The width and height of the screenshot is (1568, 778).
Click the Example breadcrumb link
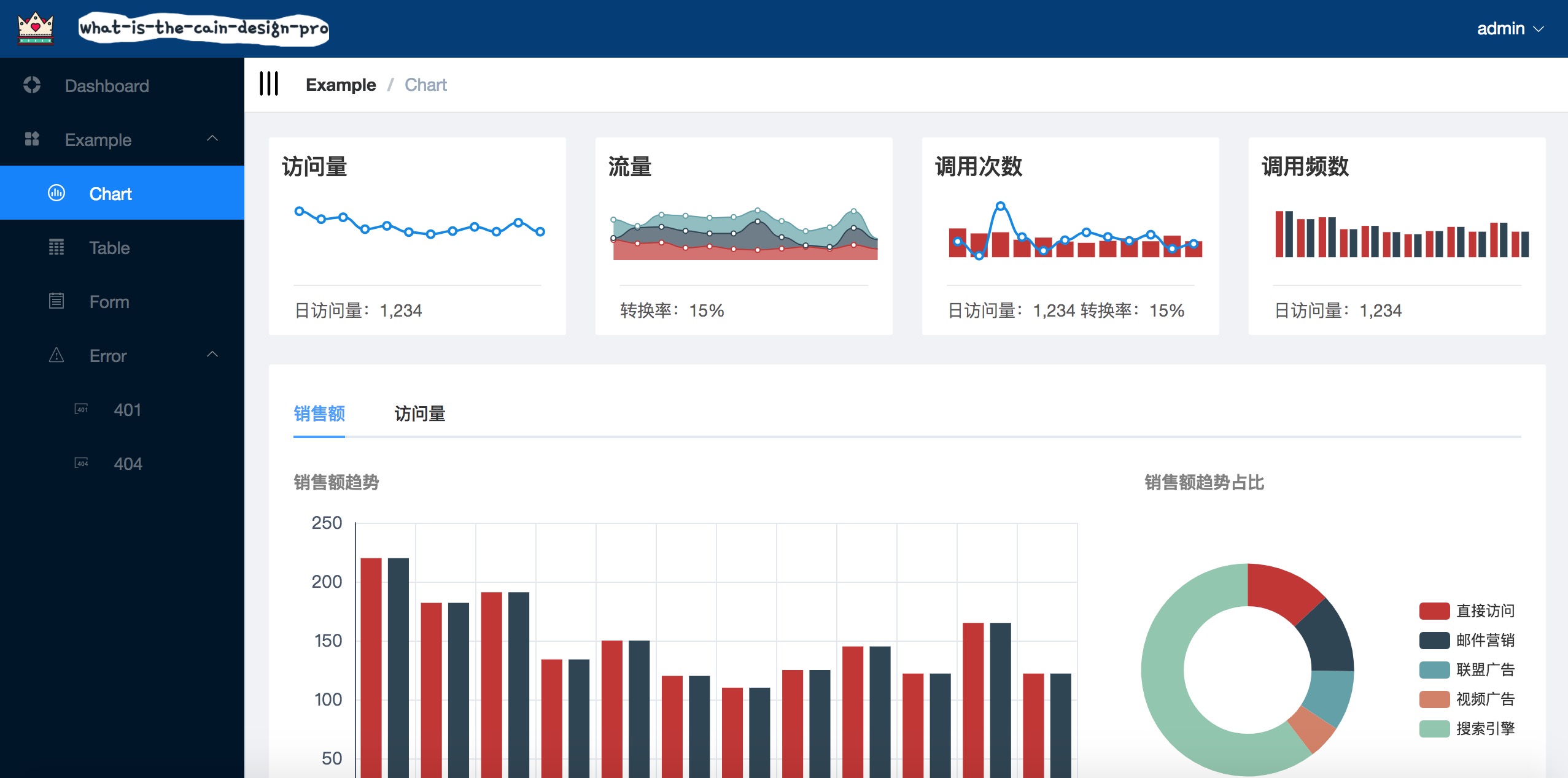[x=340, y=84]
